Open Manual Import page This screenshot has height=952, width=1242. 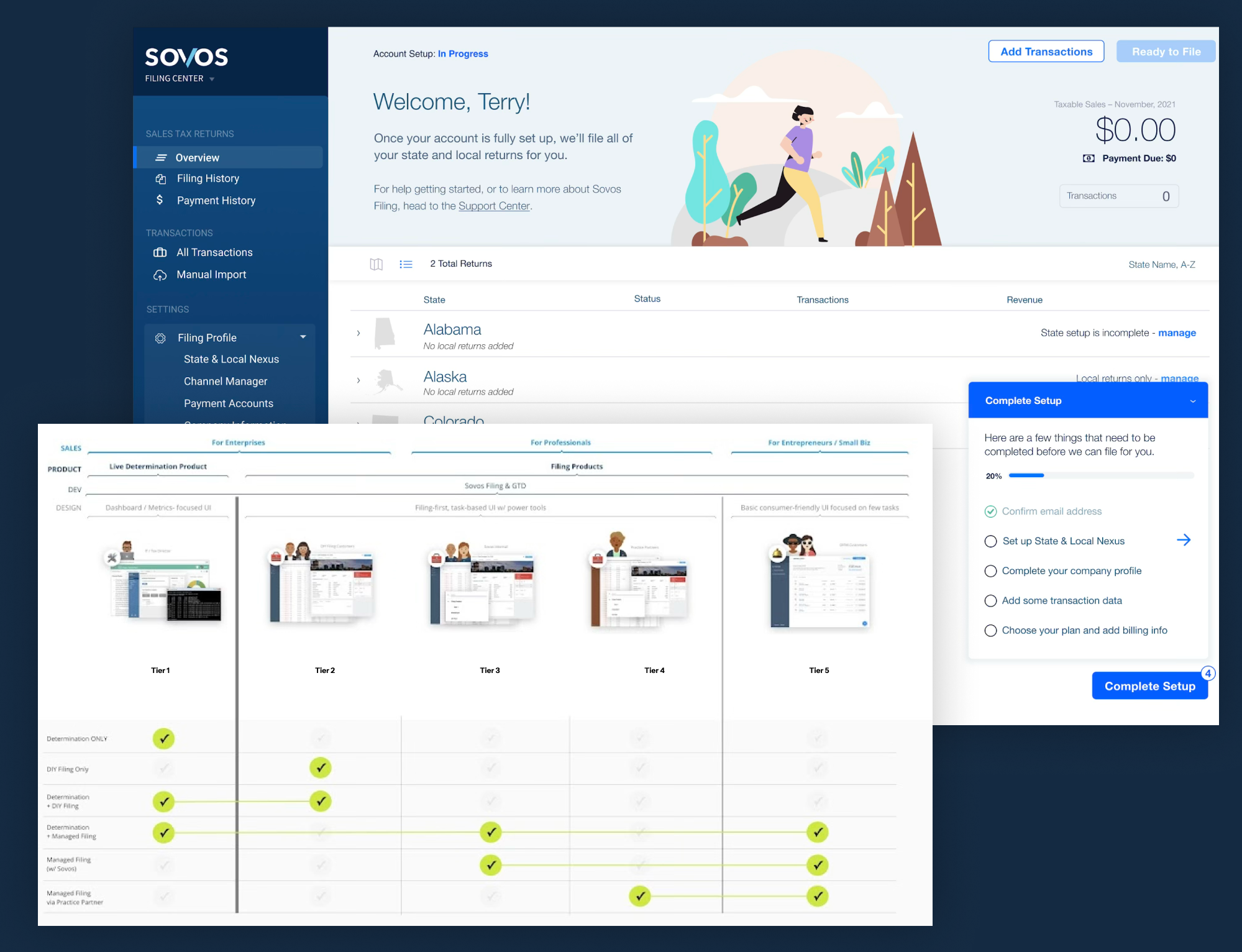click(211, 275)
